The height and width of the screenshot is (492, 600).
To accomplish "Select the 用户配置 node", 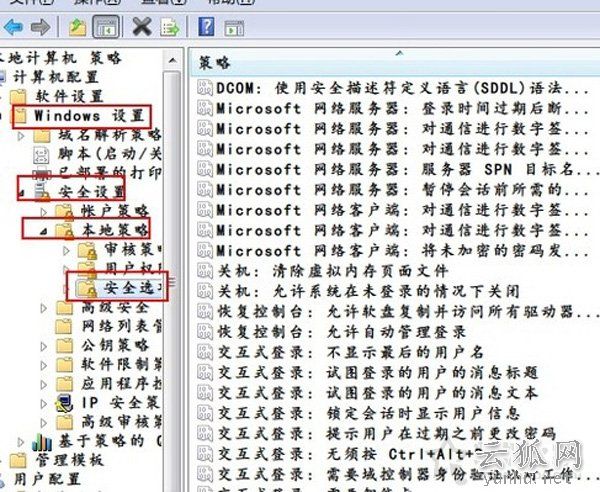I will (x=47, y=479).
